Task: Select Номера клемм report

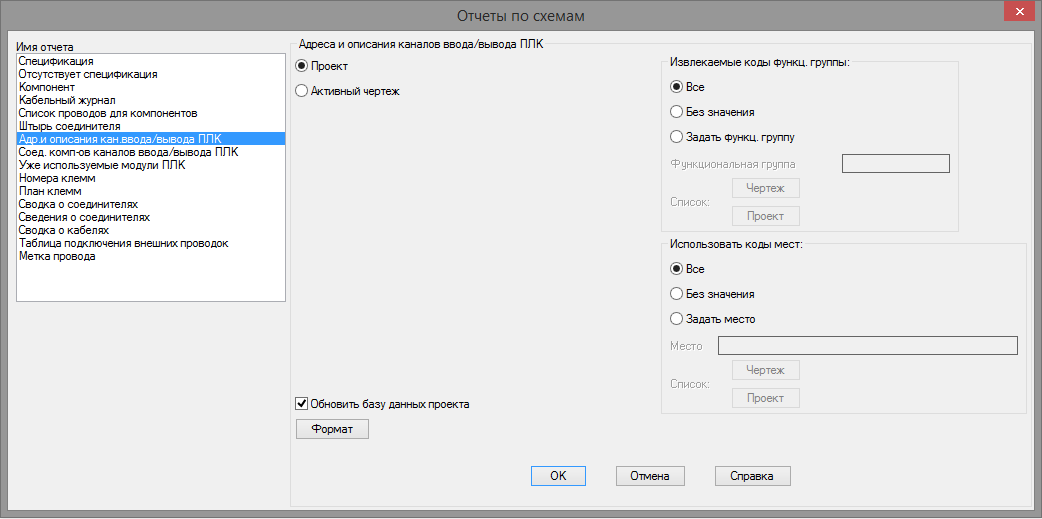Action: click(x=151, y=178)
